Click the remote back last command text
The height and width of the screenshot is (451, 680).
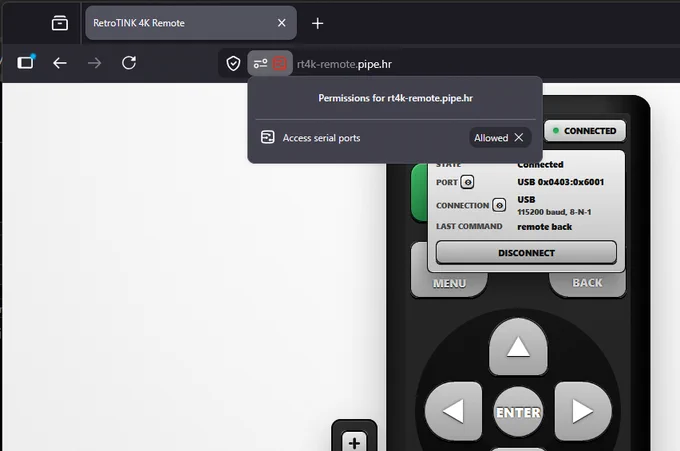click(544, 227)
